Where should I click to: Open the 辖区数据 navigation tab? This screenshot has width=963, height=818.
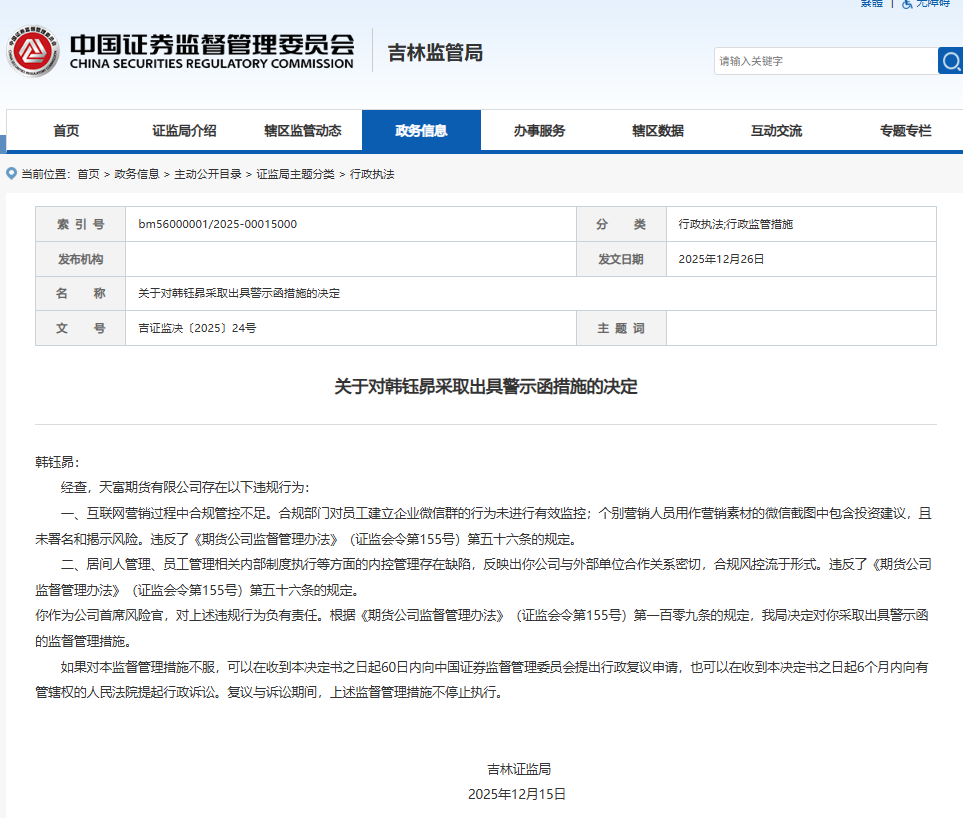pyautogui.click(x=658, y=131)
